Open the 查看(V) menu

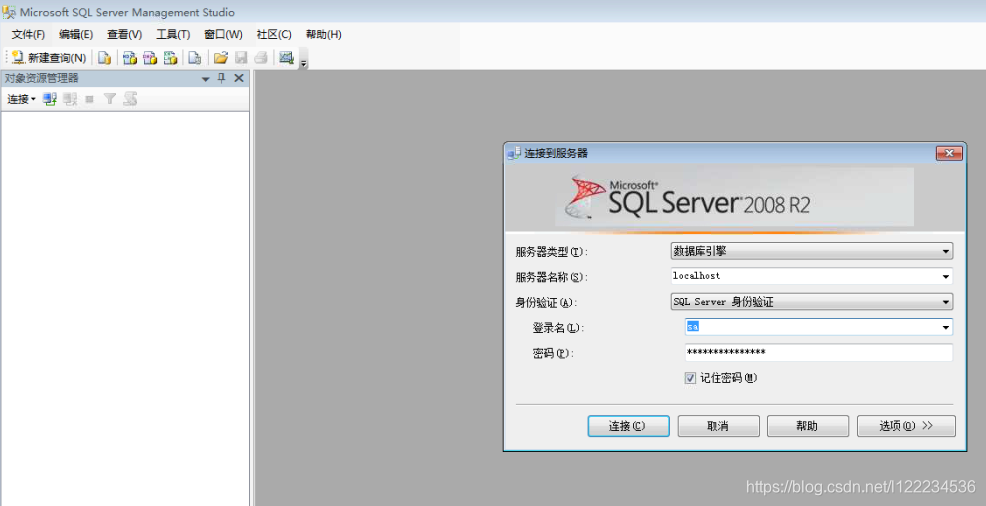tap(125, 35)
